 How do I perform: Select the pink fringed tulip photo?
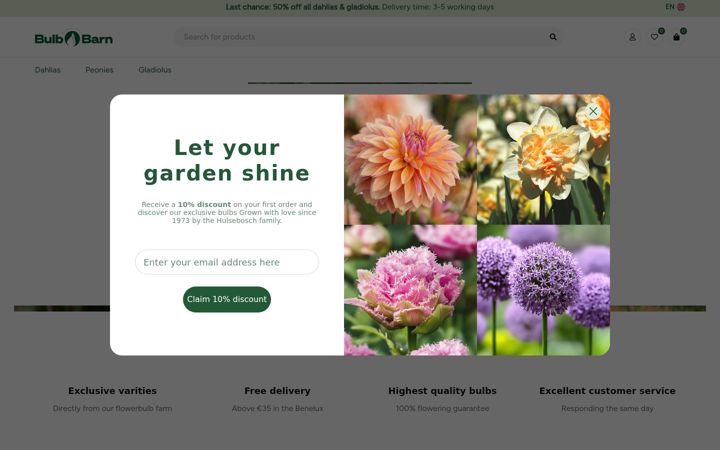click(x=411, y=290)
